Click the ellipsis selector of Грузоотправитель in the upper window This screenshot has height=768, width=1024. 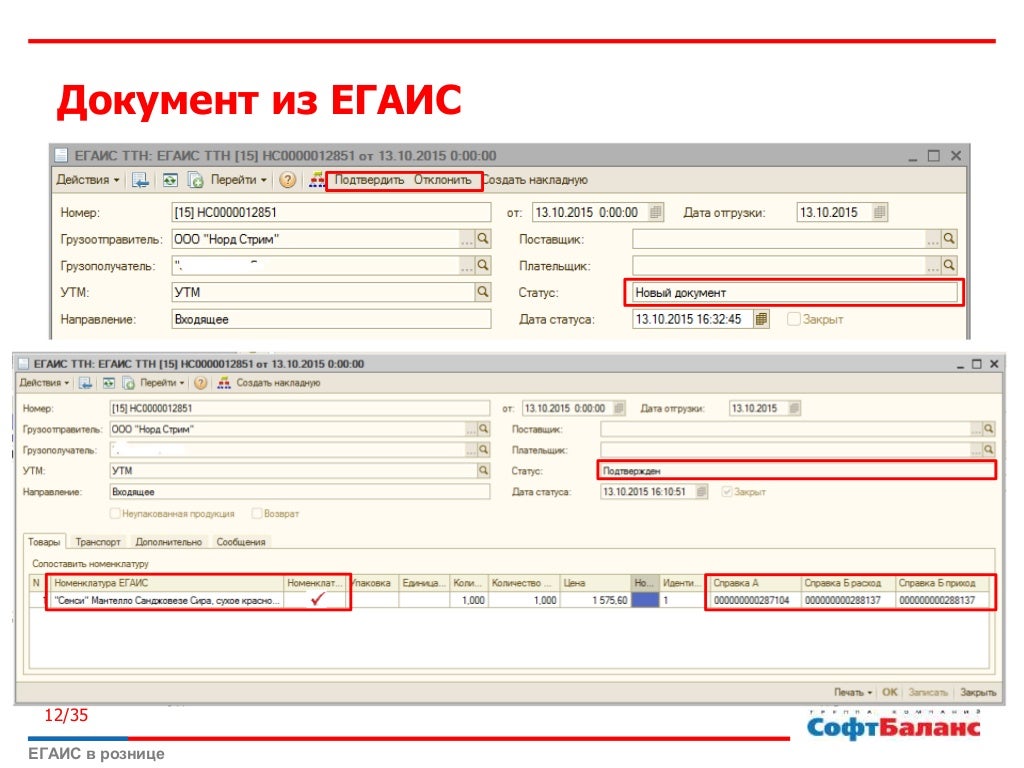pos(467,239)
